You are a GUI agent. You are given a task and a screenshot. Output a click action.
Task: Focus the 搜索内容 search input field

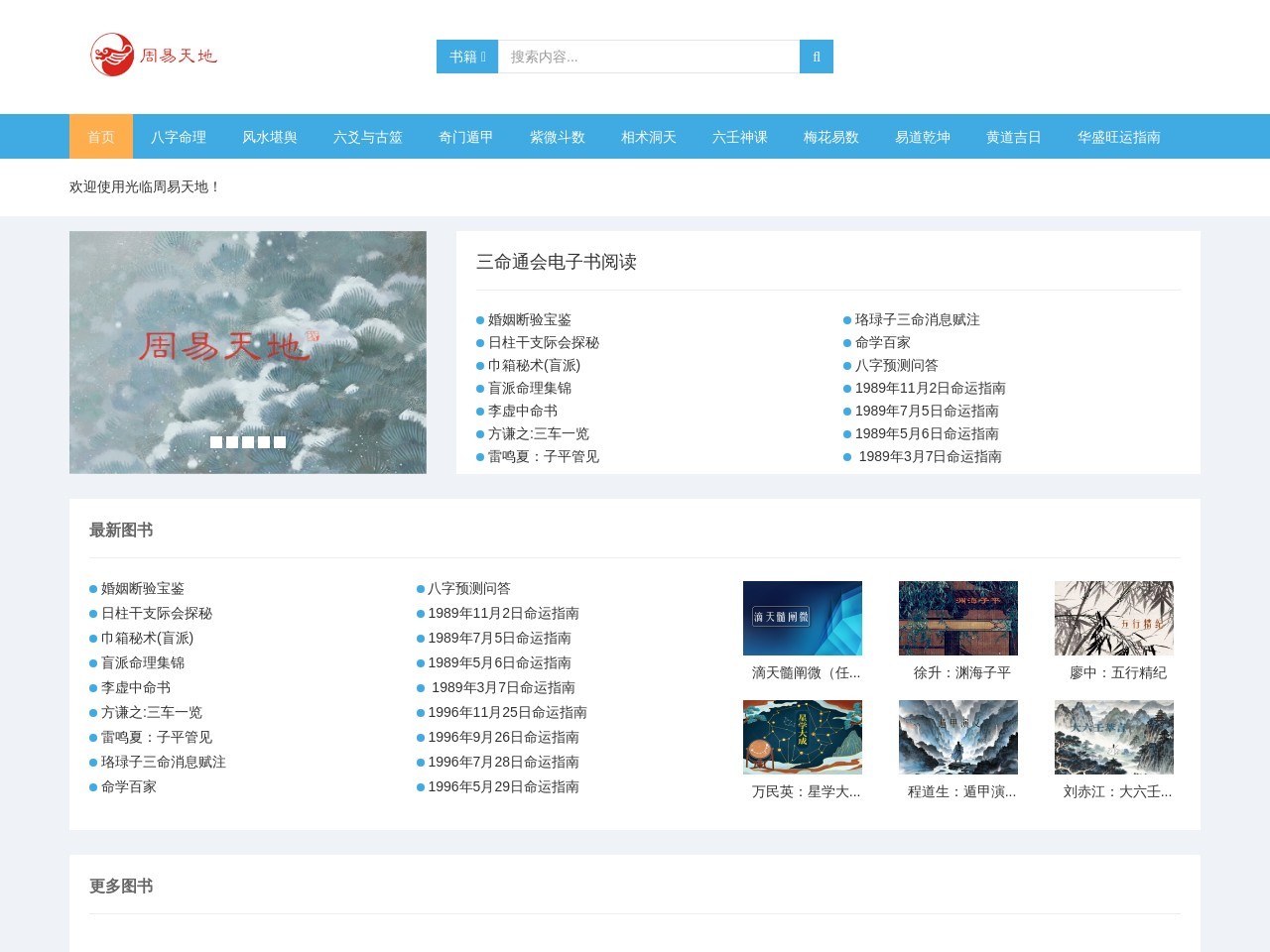pos(648,57)
